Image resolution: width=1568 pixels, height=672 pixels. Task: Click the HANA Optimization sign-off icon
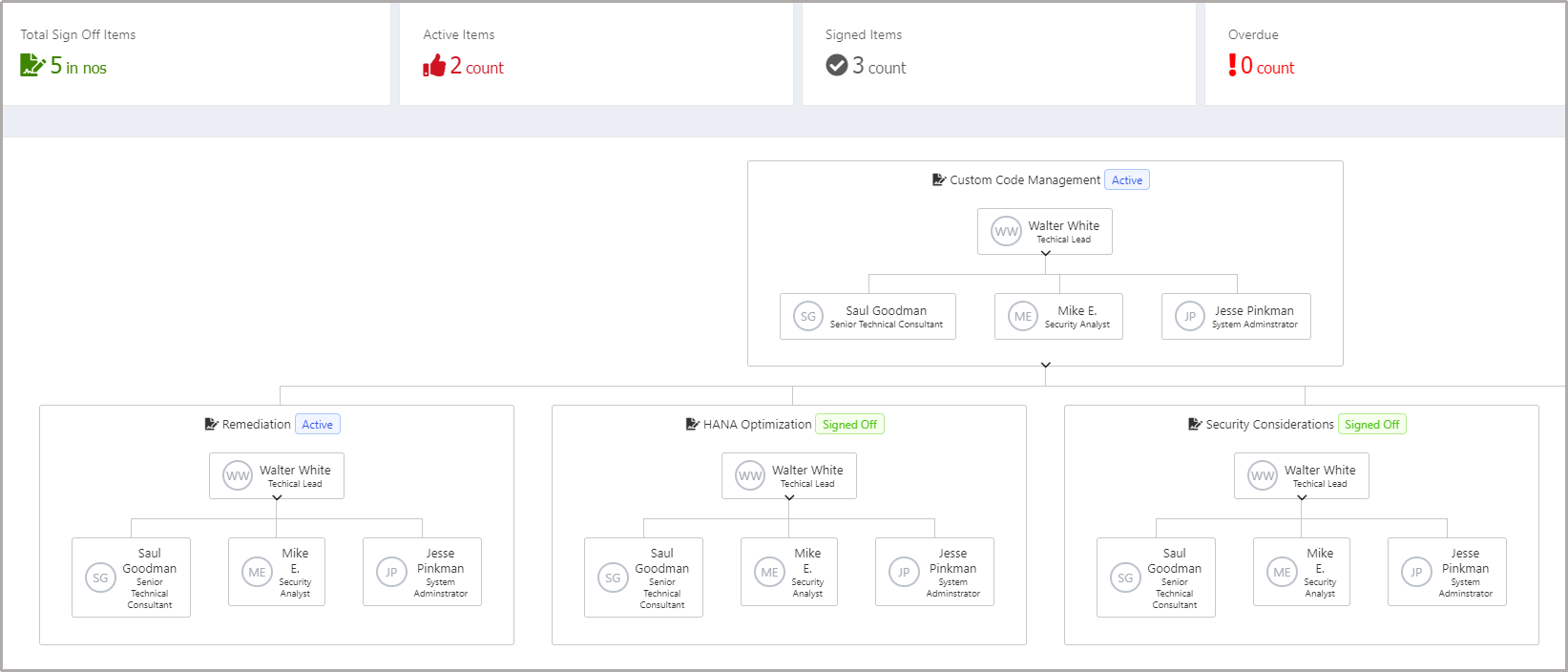click(693, 424)
